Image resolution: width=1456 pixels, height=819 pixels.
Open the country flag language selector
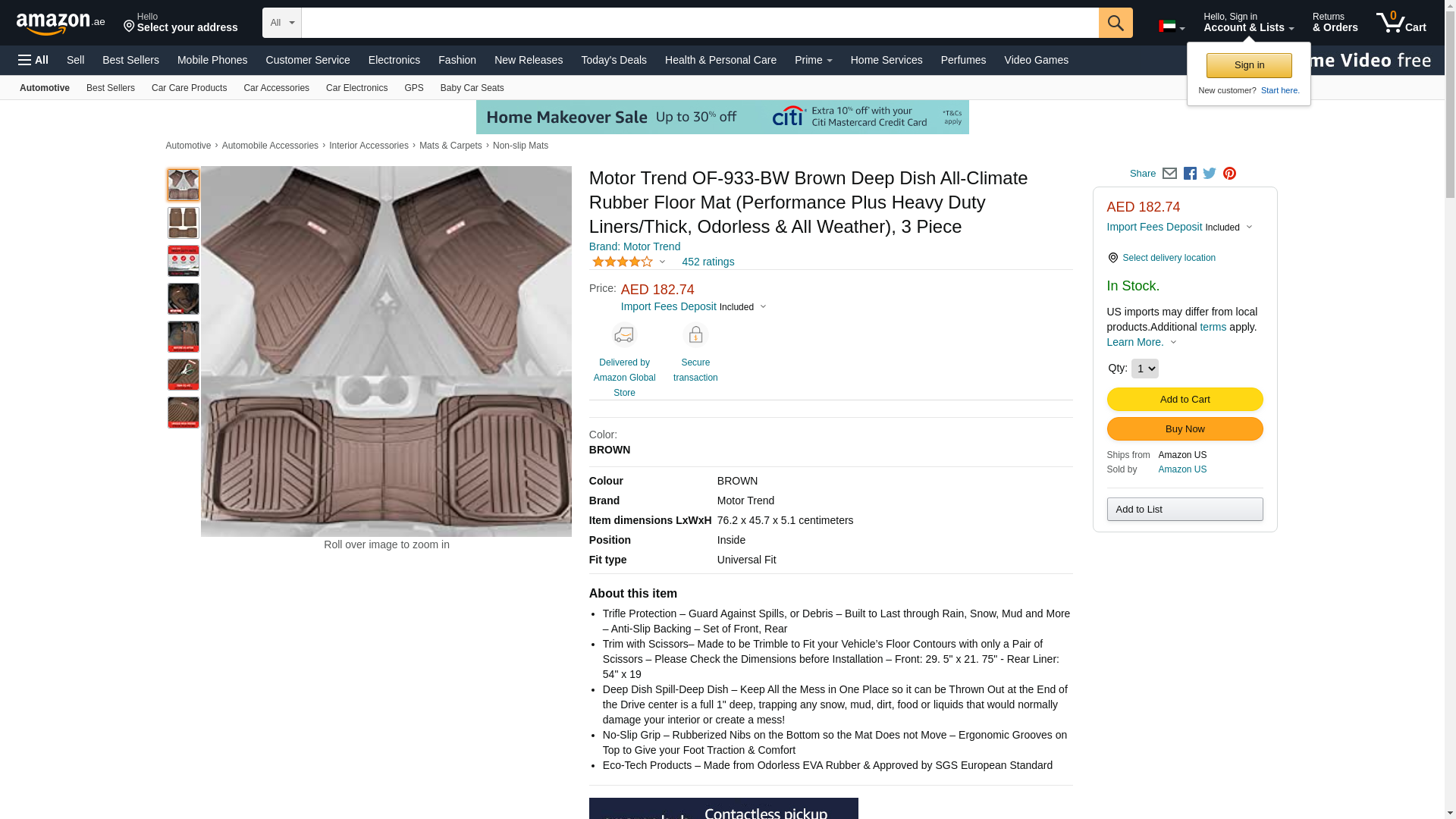(x=1171, y=27)
